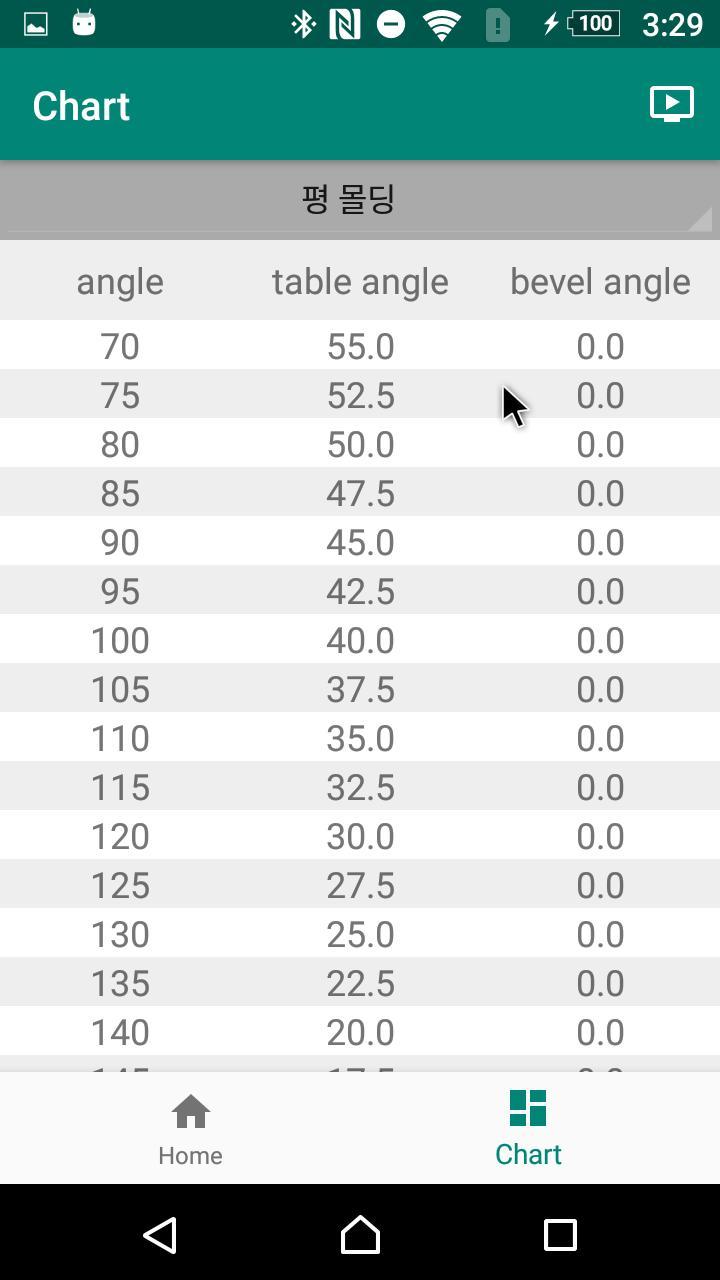This screenshot has width=720, height=1280.
Task: Select the Chart tab
Action: [528, 1129]
